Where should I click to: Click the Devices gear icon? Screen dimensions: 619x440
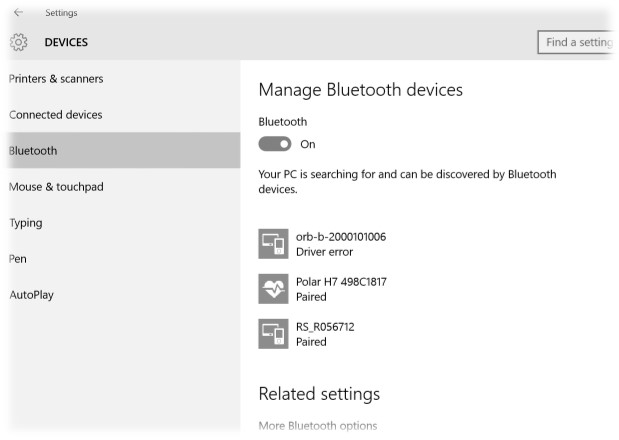tap(18, 42)
